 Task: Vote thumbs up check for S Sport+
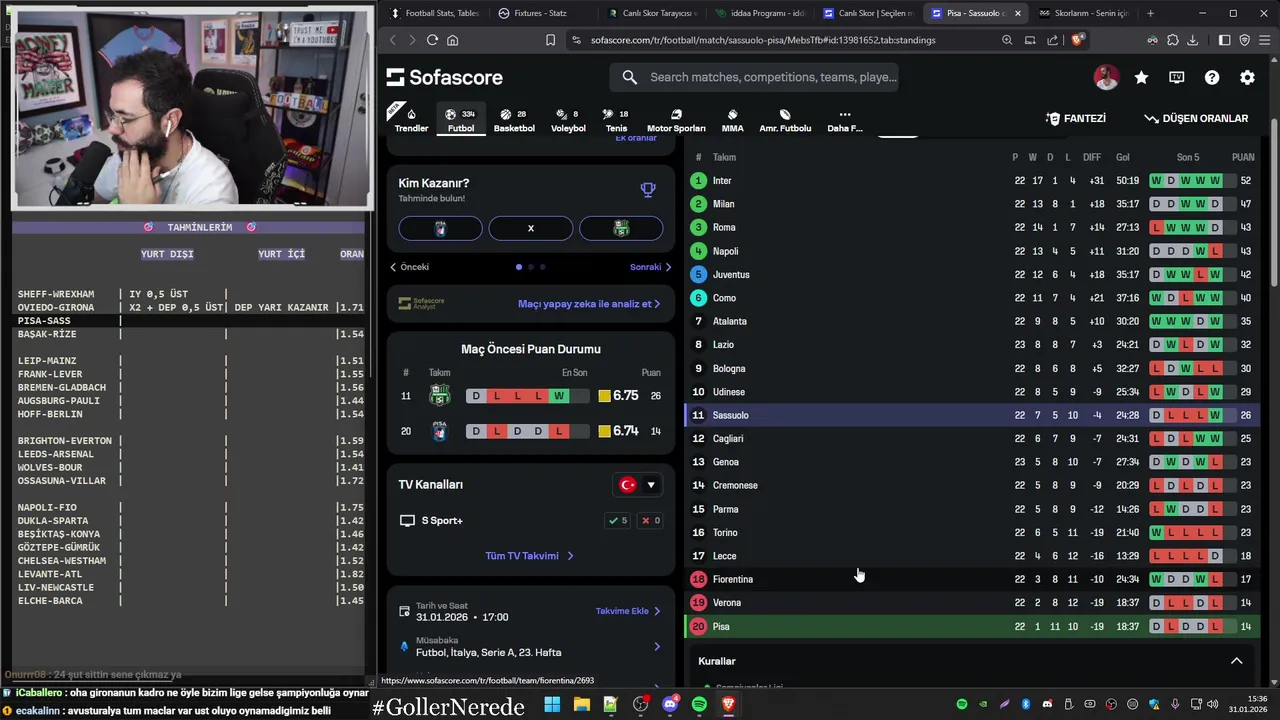pos(618,521)
